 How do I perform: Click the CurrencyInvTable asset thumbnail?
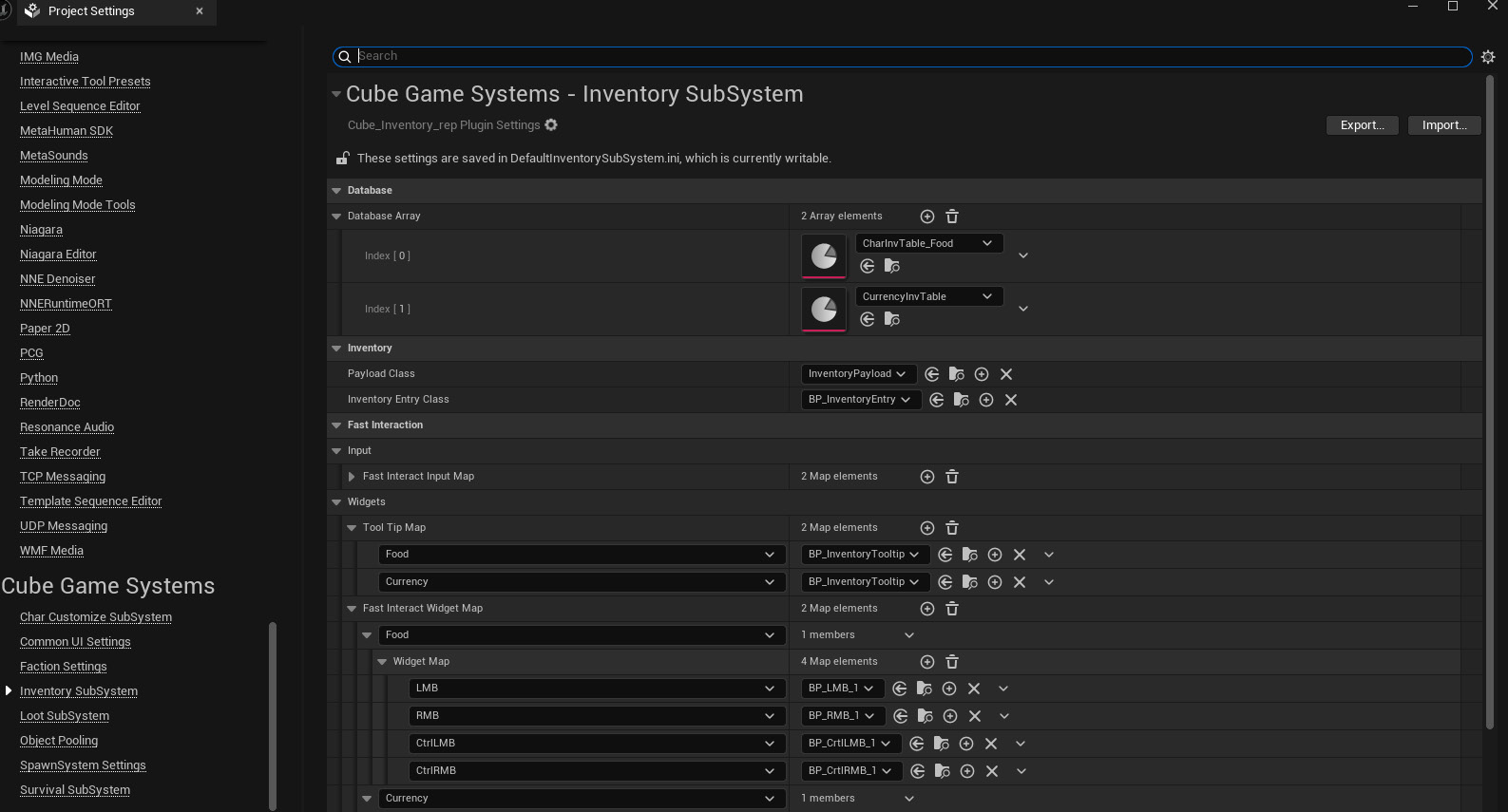(x=824, y=310)
